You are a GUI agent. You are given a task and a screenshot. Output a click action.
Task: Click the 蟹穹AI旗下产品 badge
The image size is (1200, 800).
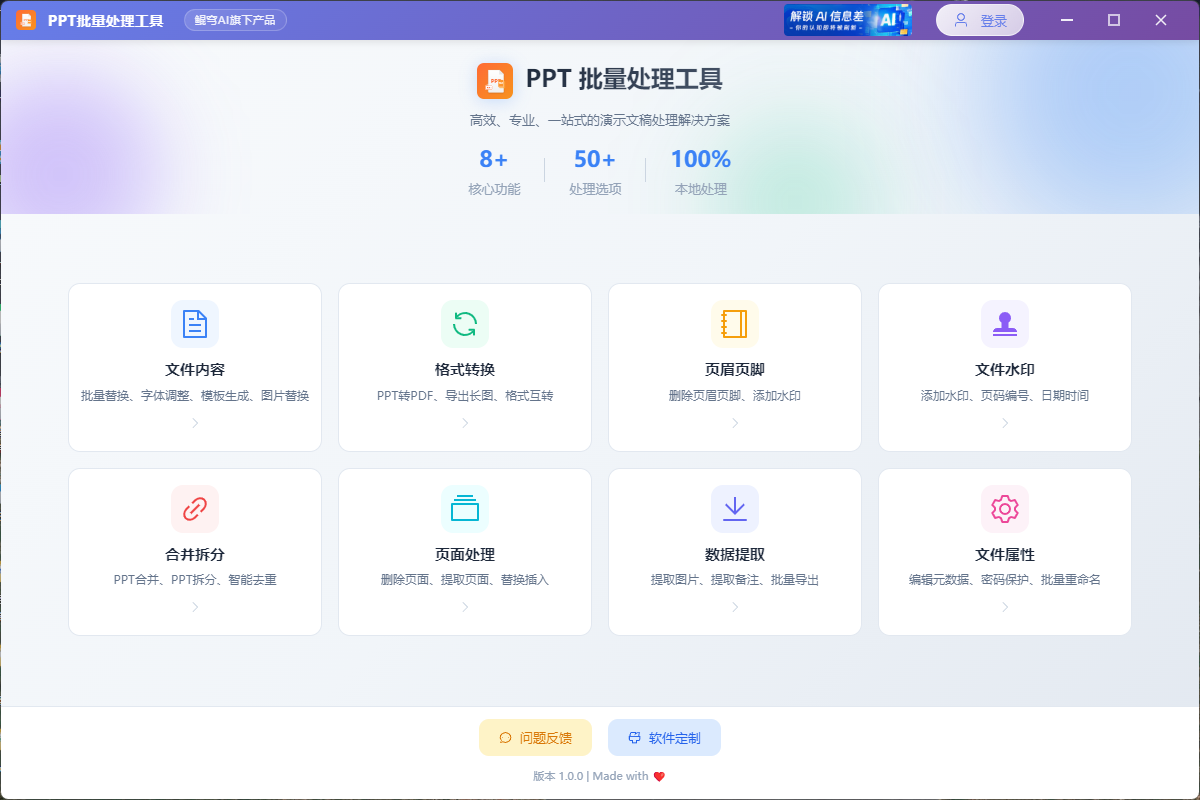click(x=235, y=19)
